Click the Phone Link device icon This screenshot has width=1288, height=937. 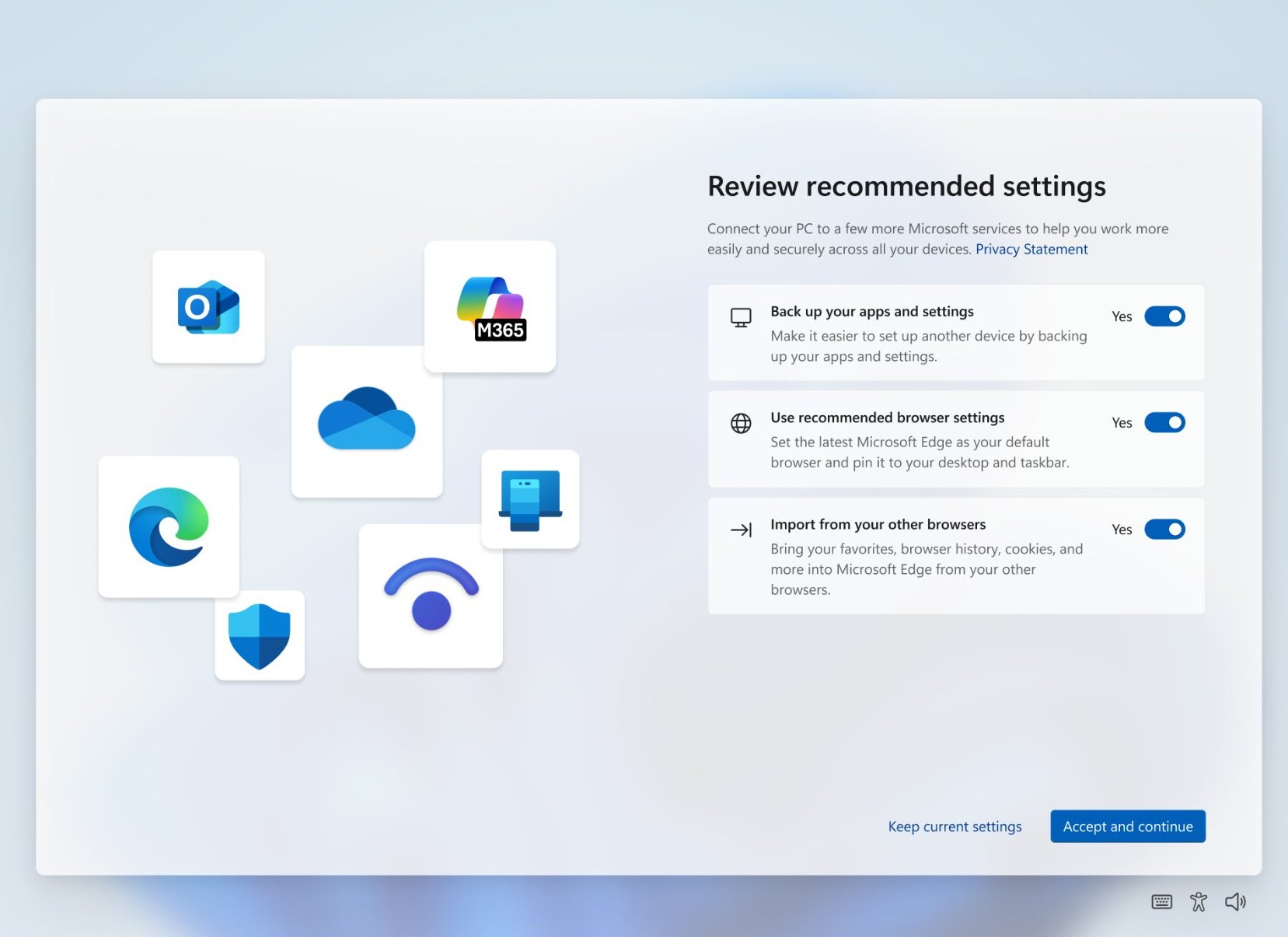click(530, 498)
